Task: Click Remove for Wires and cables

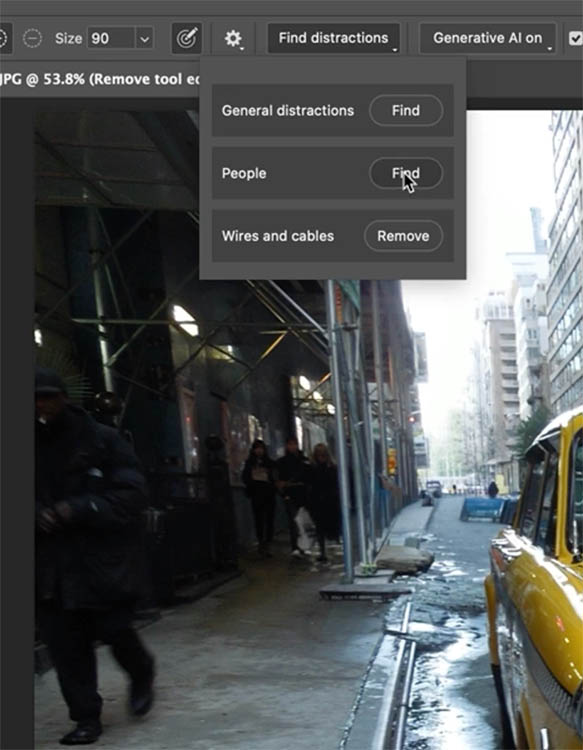Action: point(403,236)
